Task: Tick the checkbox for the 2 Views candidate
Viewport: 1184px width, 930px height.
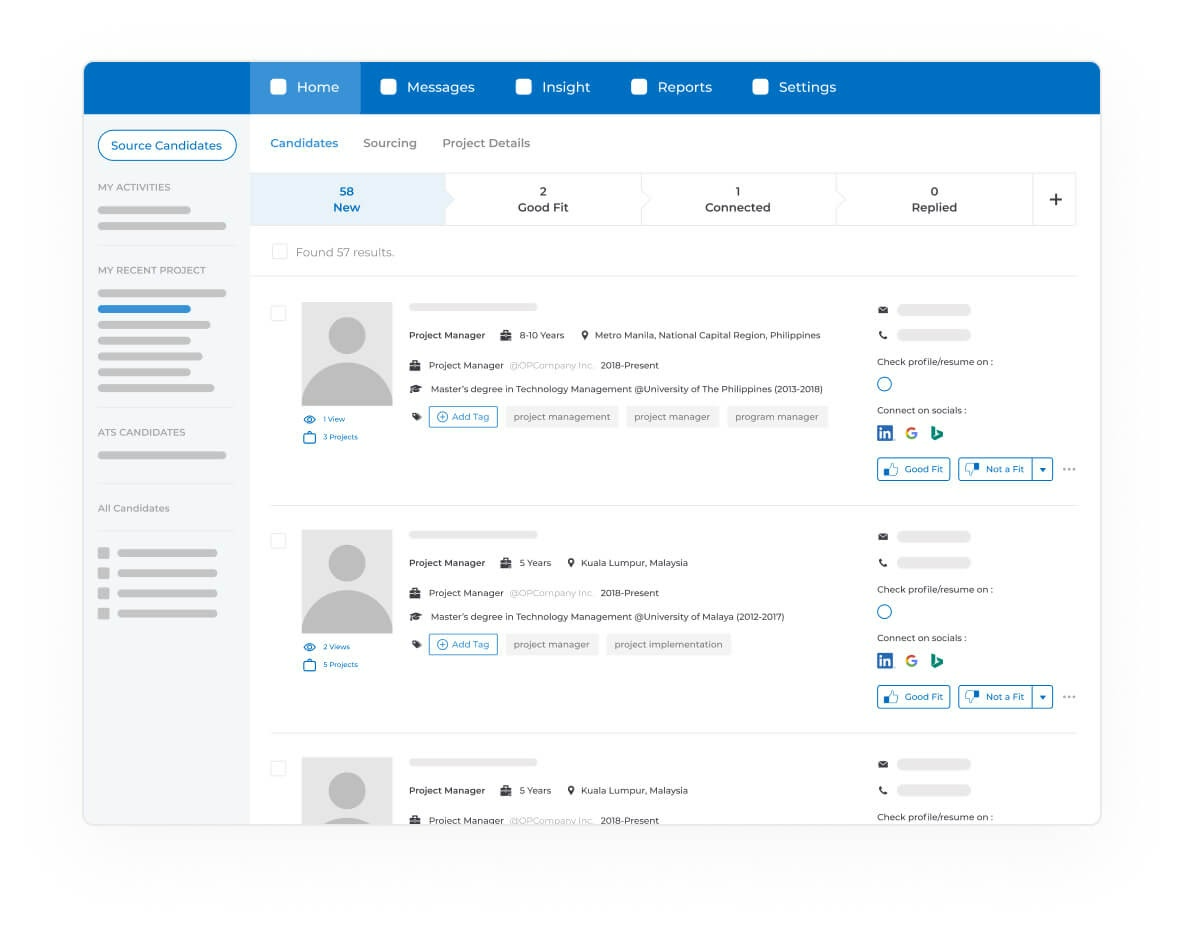Action: (279, 540)
